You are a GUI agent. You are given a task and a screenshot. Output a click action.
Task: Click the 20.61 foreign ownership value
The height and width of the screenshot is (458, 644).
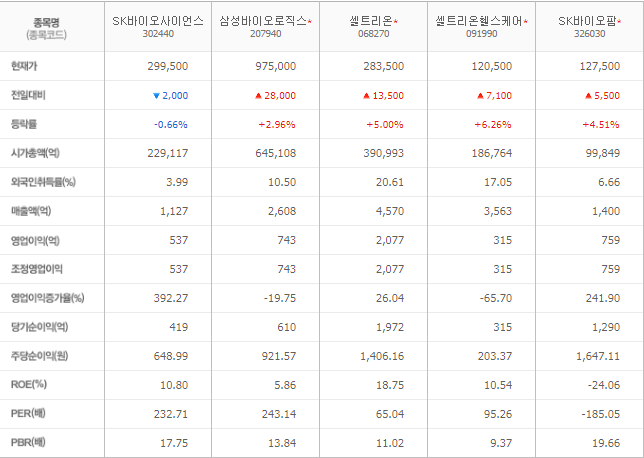coord(390,182)
